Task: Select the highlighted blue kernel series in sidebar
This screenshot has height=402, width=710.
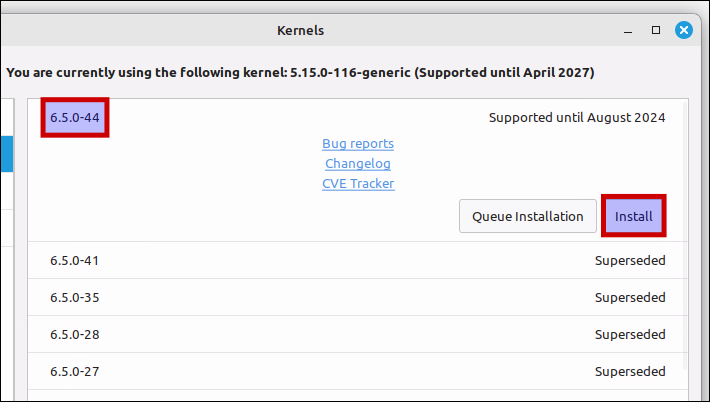Action: (x=7, y=154)
